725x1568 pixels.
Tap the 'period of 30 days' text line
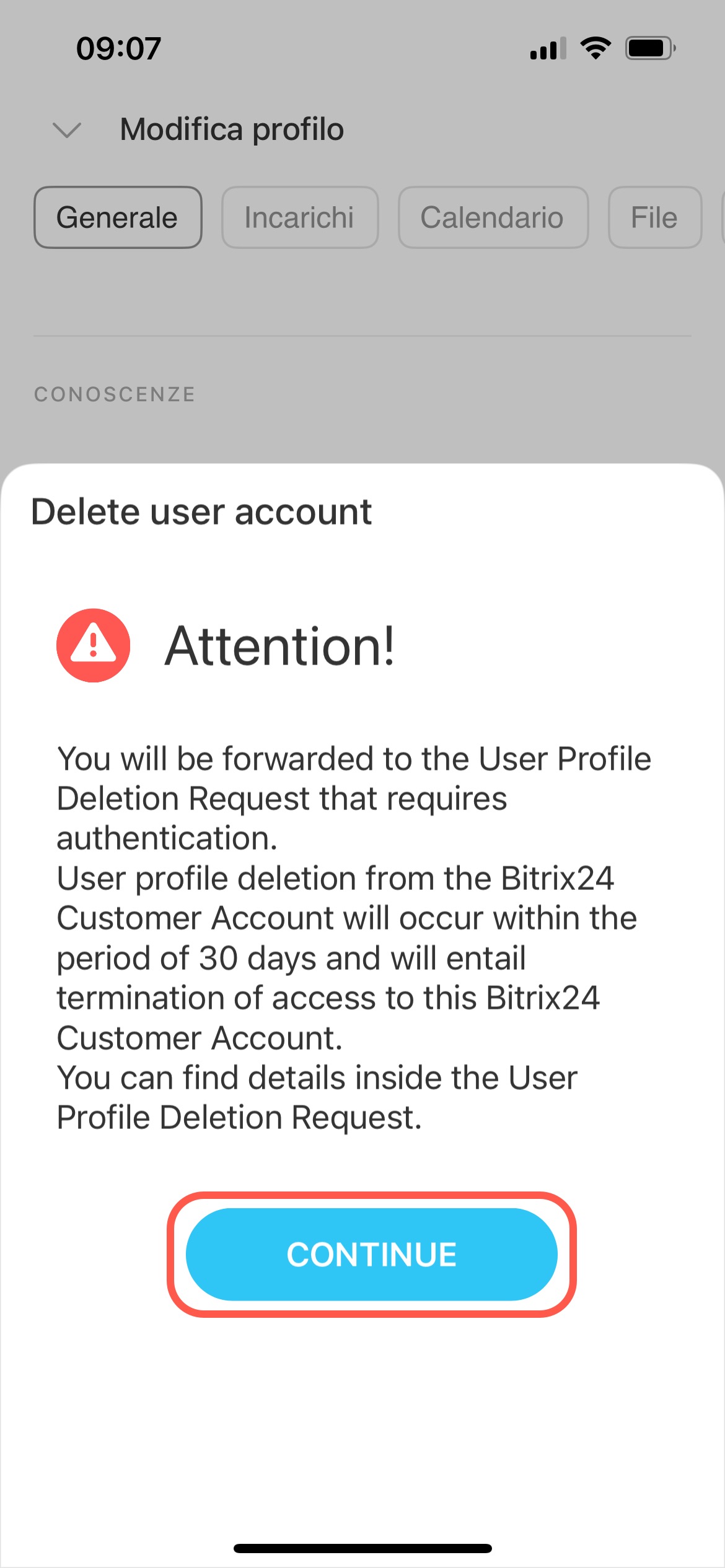[291, 958]
